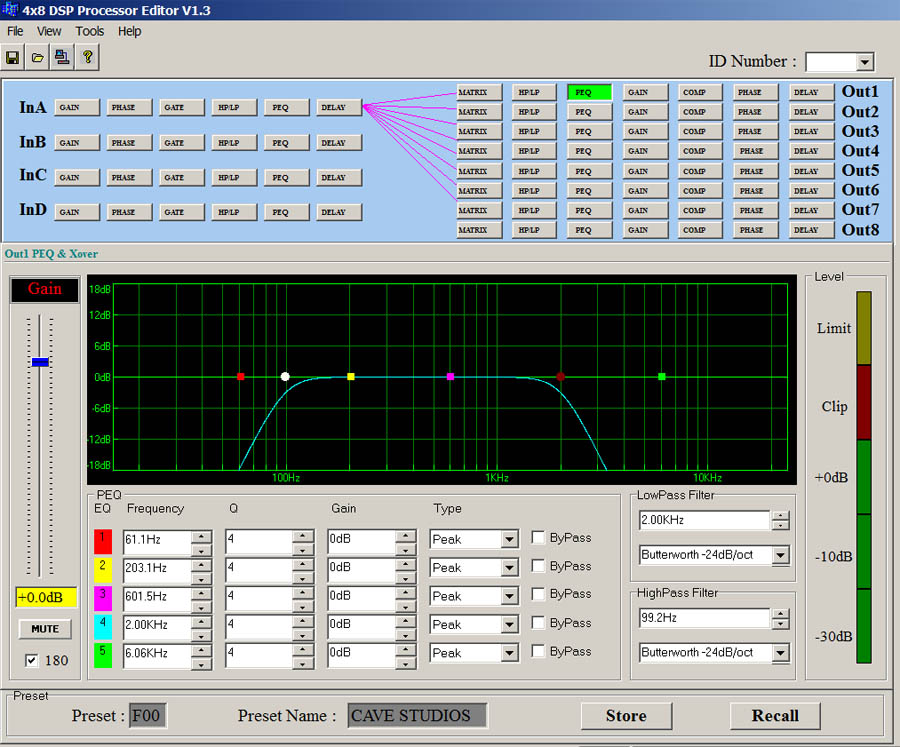Open the File menu
Image resolution: width=900 pixels, height=747 pixels.
point(15,31)
